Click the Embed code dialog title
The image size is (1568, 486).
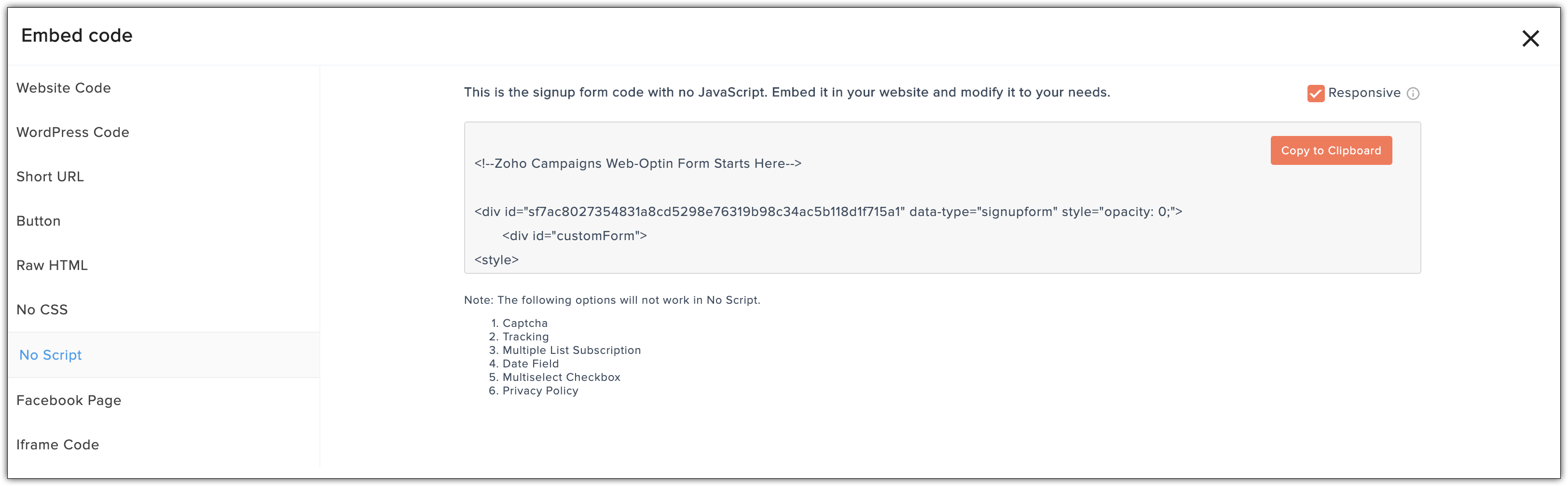pyautogui.click(x=77, y=35)
